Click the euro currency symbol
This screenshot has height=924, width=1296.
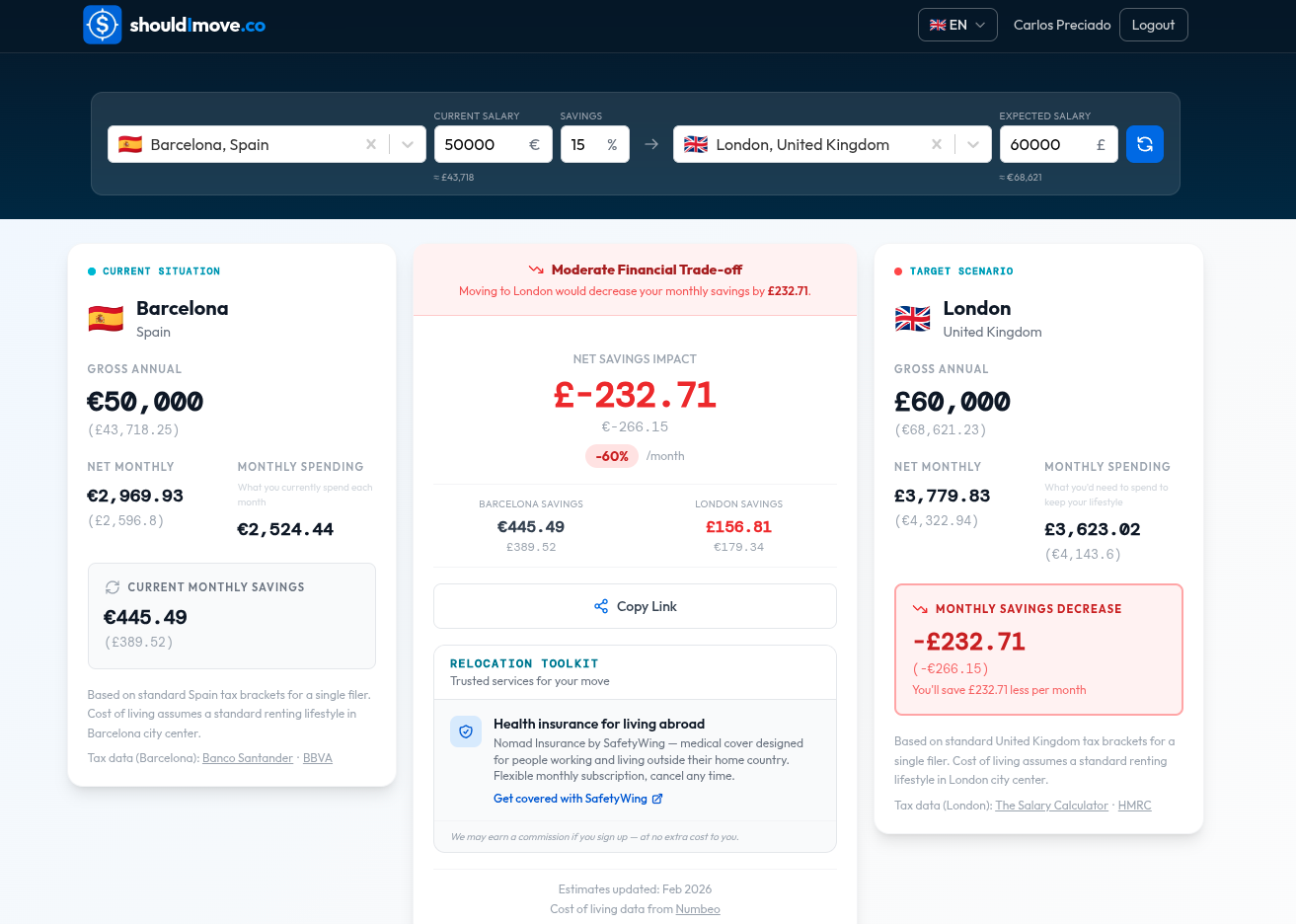534,144
